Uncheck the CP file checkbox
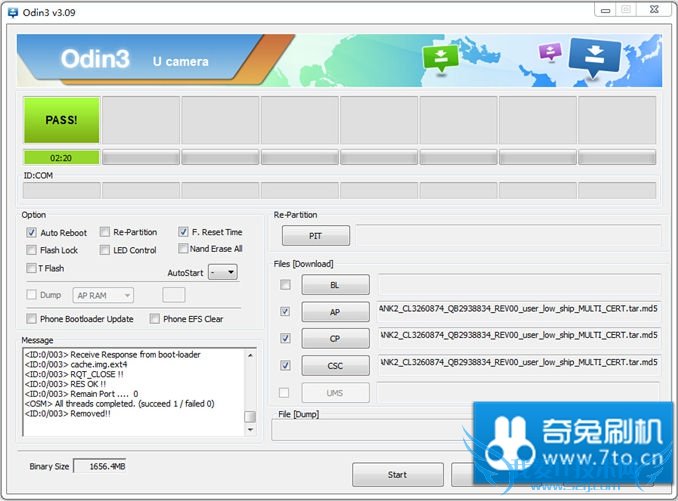The height and width of the screenshot is (501, 678). [285, 338]
